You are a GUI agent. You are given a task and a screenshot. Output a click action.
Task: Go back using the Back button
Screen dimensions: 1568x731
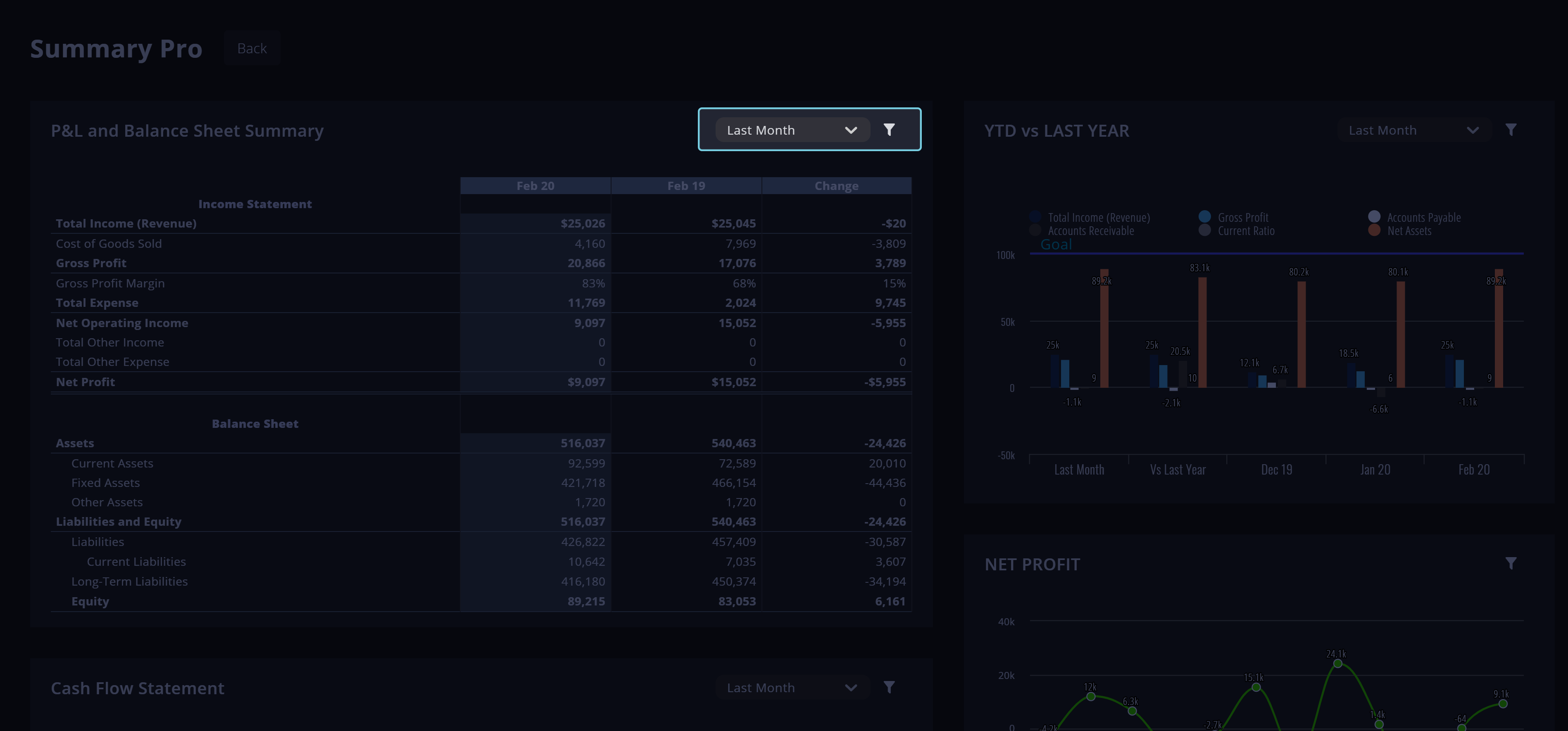pyautogui.click(x=252, y=48)
